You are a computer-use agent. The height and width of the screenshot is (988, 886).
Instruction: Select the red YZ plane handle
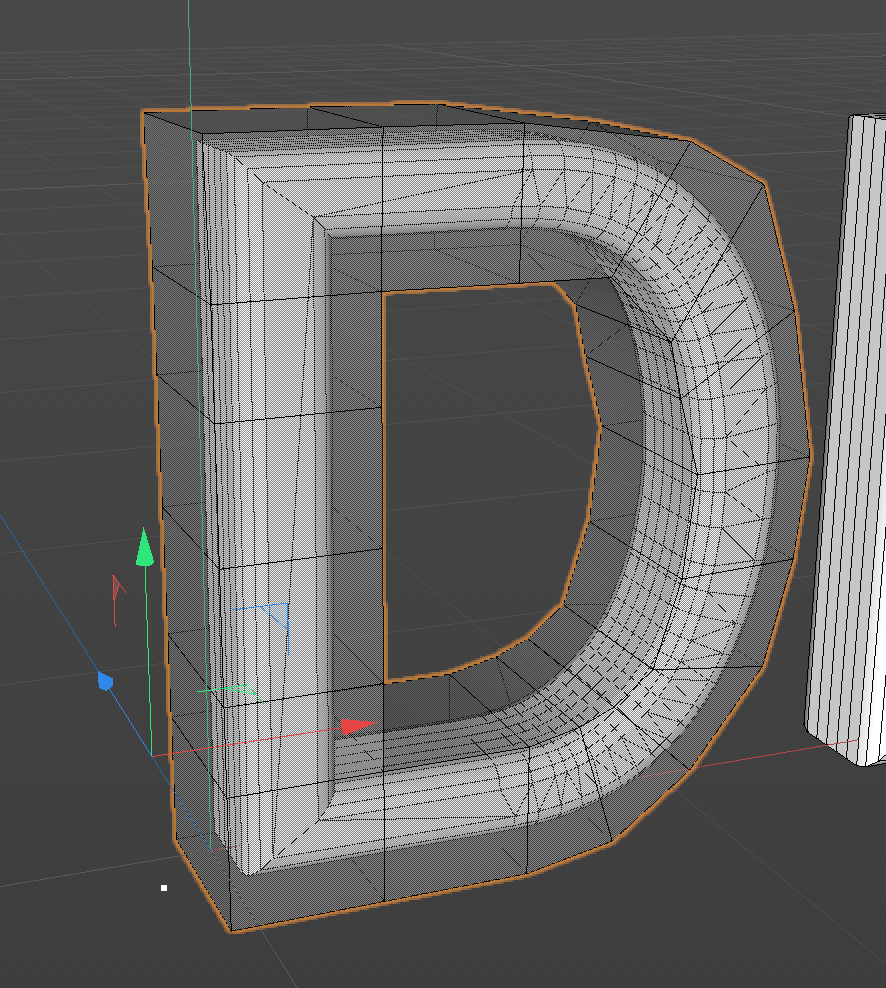pos(117,587)
